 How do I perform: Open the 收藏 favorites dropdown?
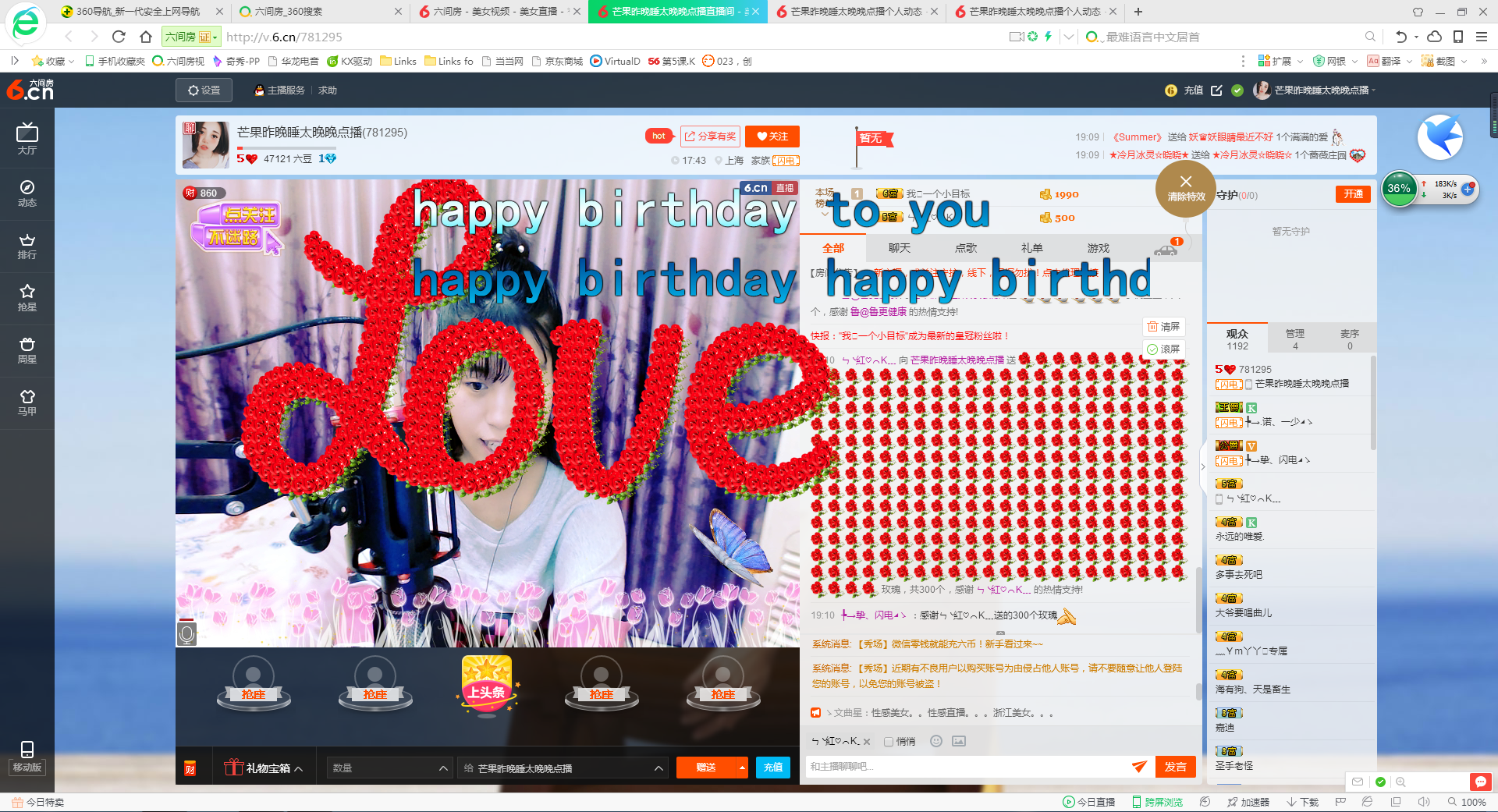click(53, 61)
